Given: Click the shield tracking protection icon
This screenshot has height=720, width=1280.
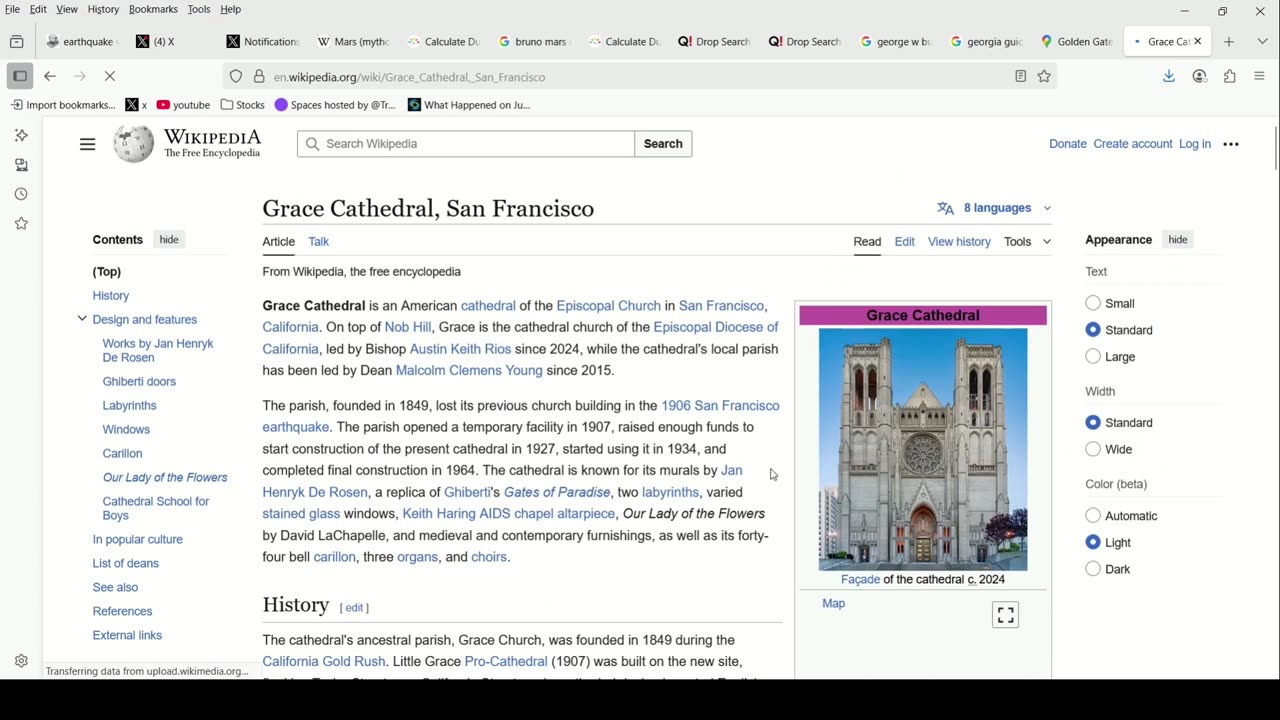Looking at the screenshot, I should tap(236, 76).
